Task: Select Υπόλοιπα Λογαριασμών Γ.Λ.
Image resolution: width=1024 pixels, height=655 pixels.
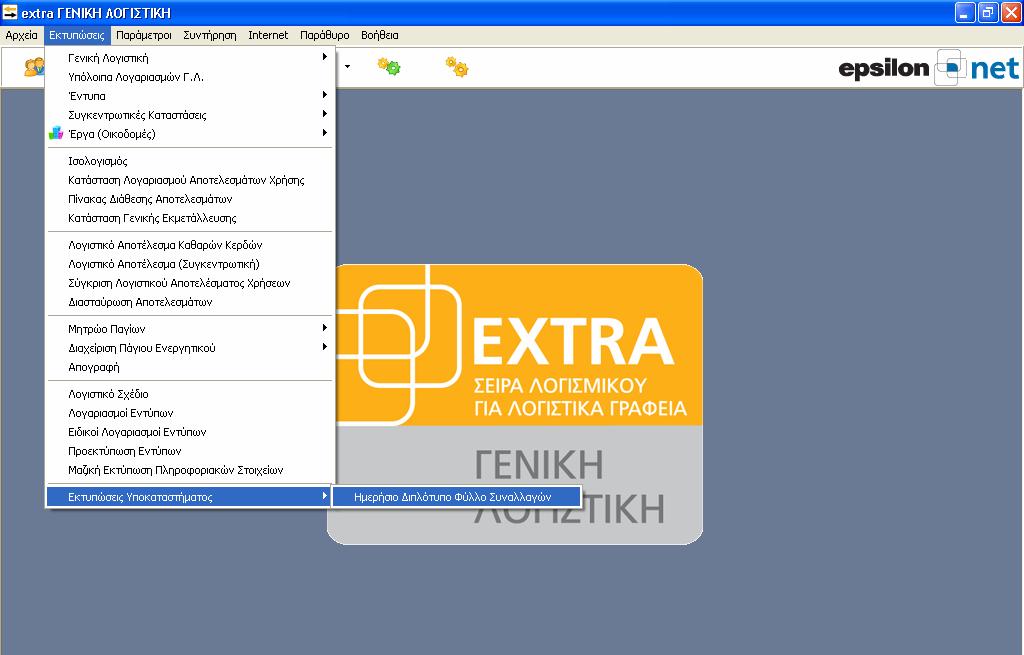Action: [189, 77]
